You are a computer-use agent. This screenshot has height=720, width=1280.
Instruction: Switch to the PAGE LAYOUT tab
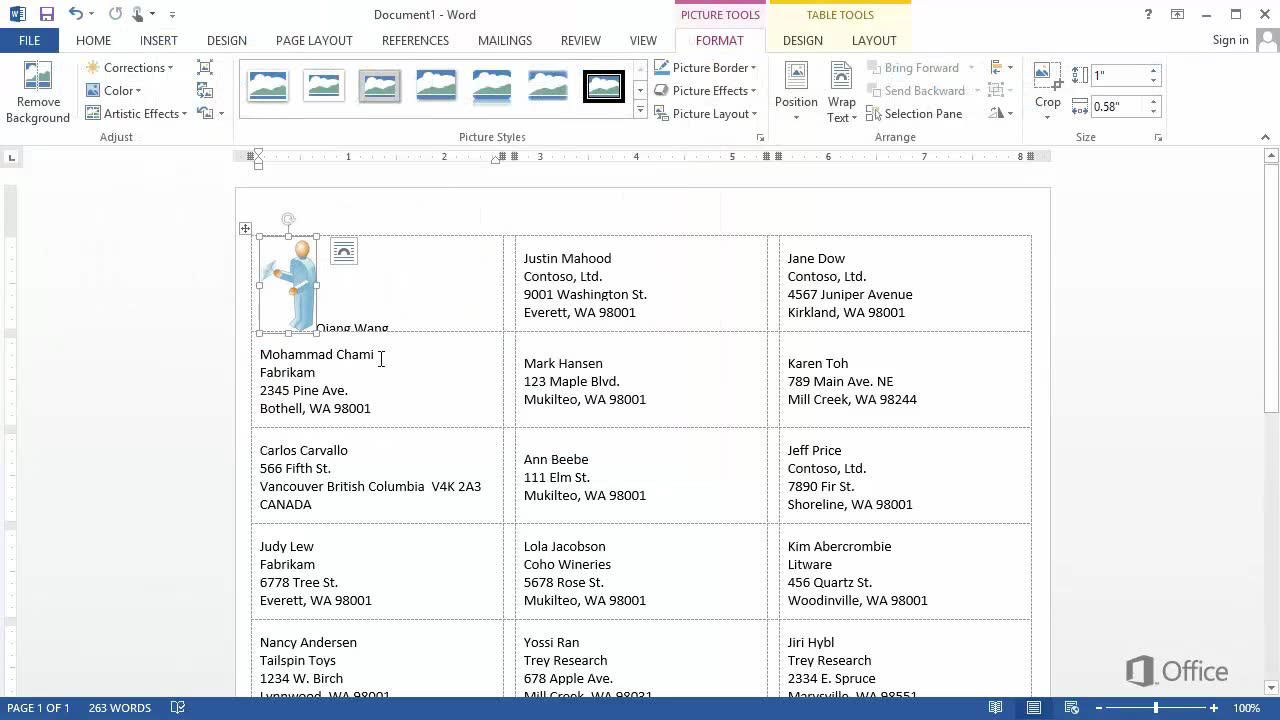pos(314,40)
